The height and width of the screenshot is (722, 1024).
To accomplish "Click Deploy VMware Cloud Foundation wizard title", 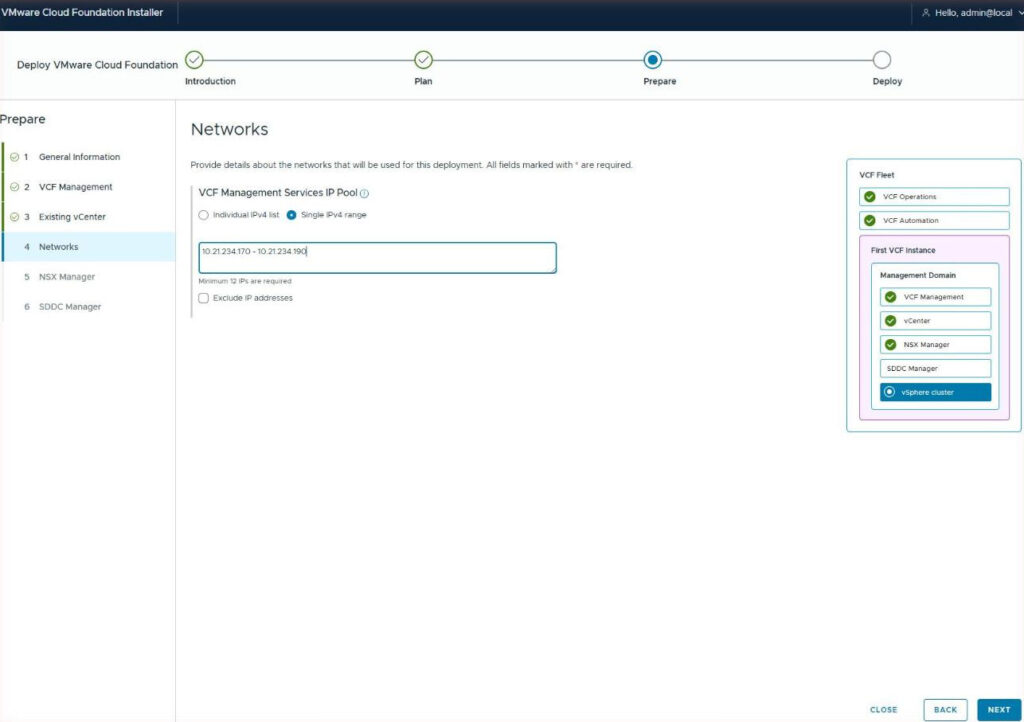I will [x=97, y=65].
